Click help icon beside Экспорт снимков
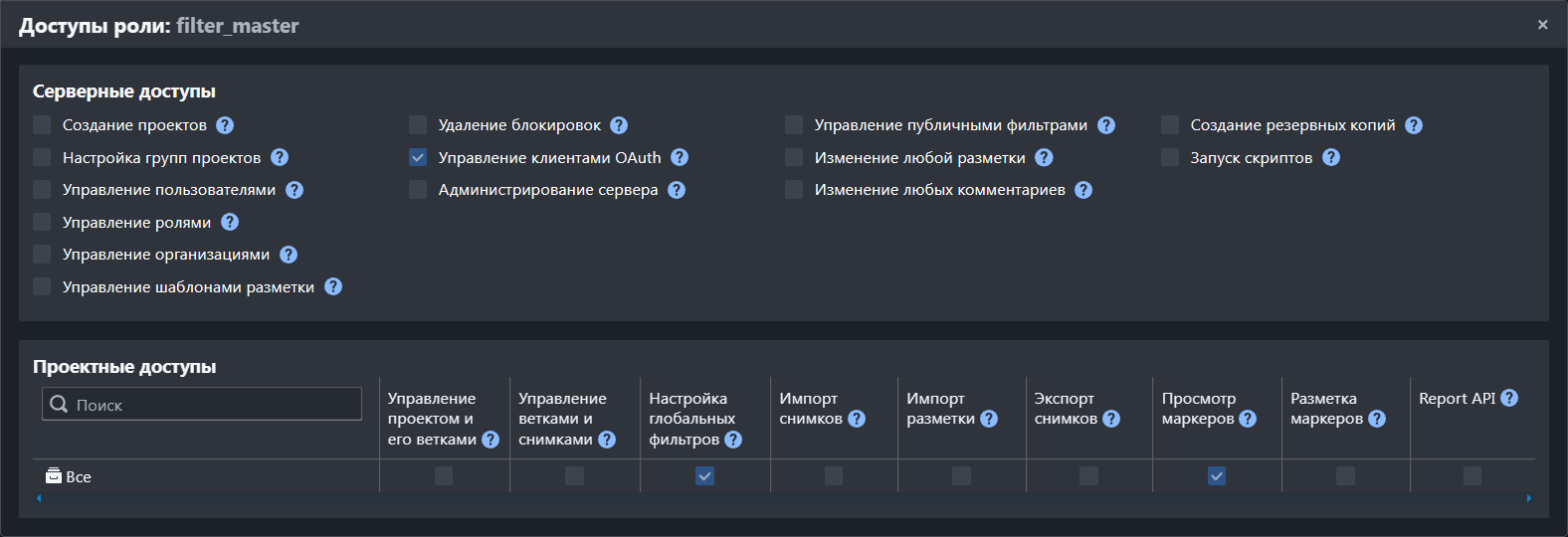 1111,419
